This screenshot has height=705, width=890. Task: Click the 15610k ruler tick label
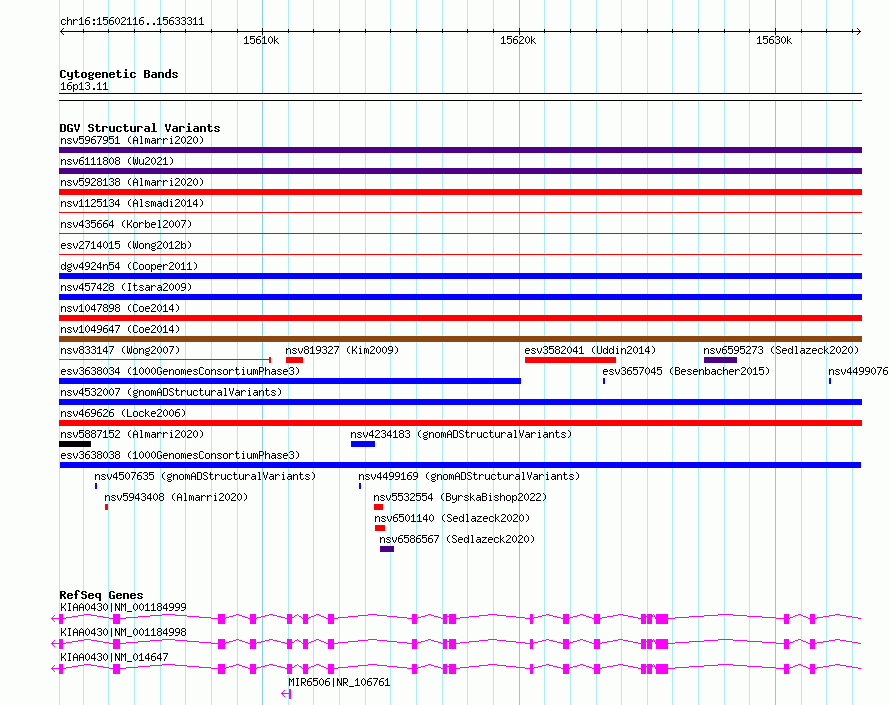coord(261,40)
